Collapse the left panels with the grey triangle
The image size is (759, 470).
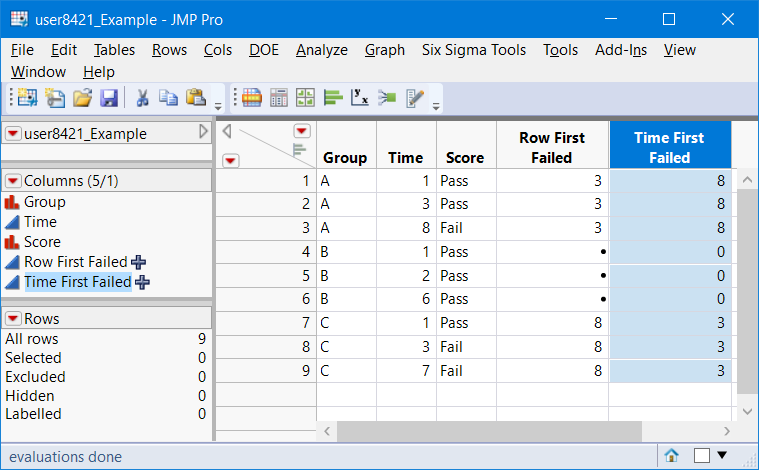pyautogui.click(x=204, y=132)
